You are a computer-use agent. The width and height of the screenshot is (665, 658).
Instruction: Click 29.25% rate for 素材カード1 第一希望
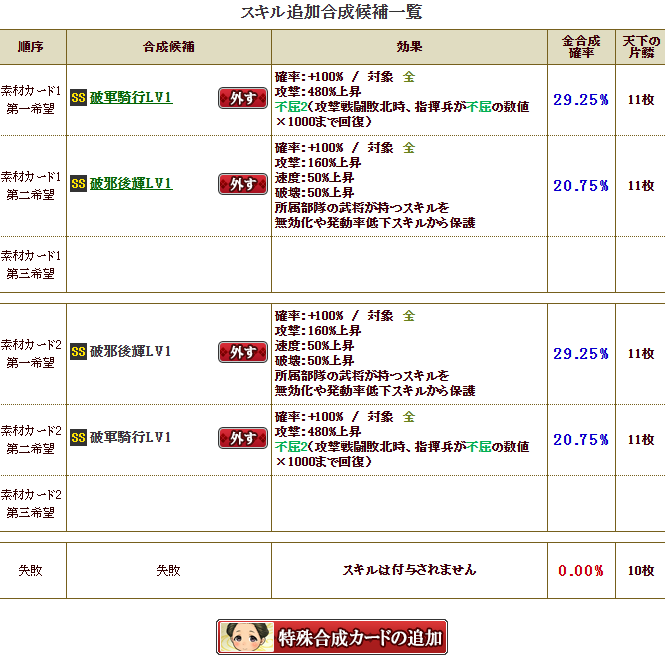pyautogui.click(x=581, y=100)
